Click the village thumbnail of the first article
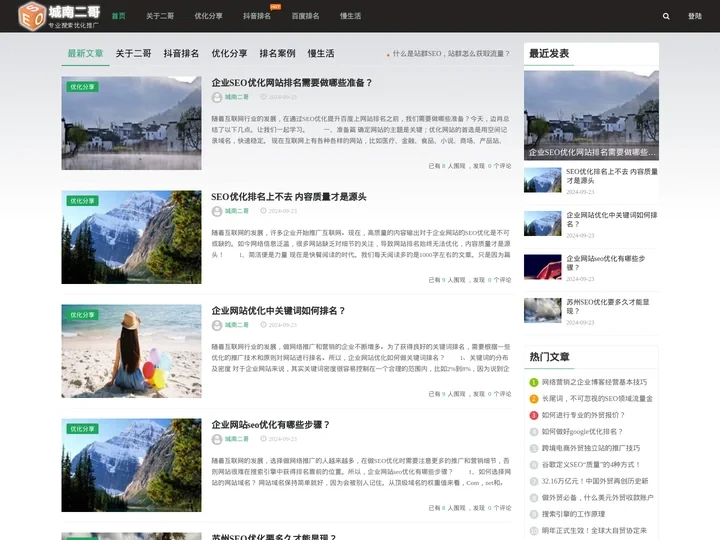720x540 pixels. pyautogui.click(x=131, y=123)
